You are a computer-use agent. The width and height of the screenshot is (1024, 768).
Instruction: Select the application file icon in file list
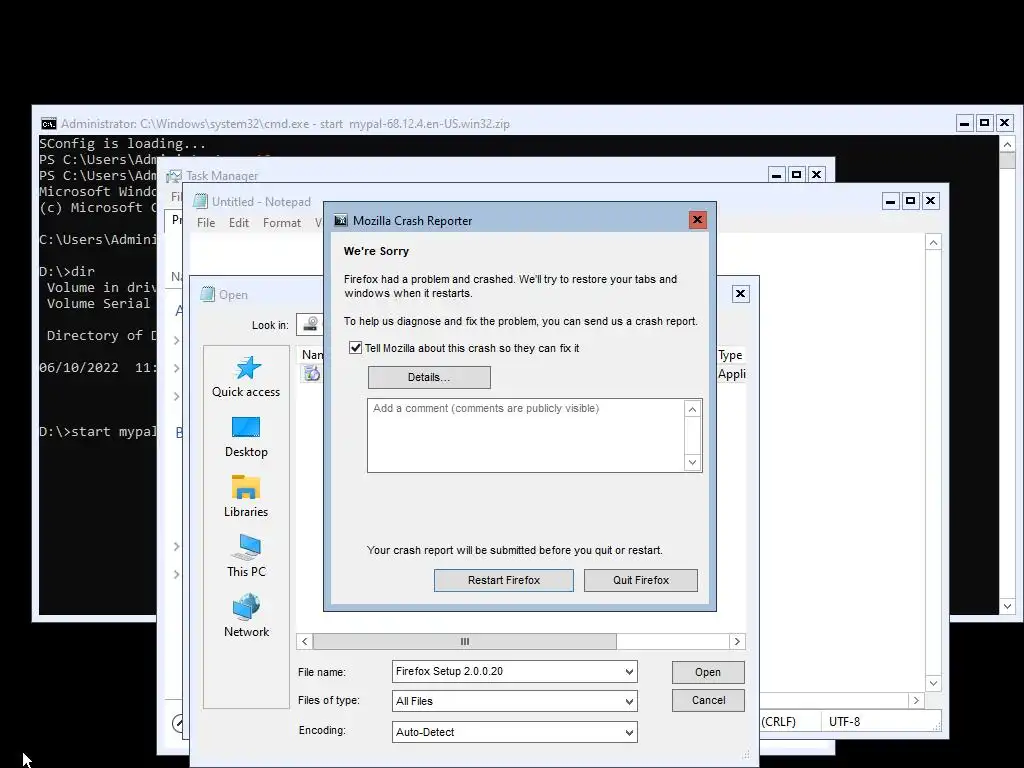click(312, 374)
